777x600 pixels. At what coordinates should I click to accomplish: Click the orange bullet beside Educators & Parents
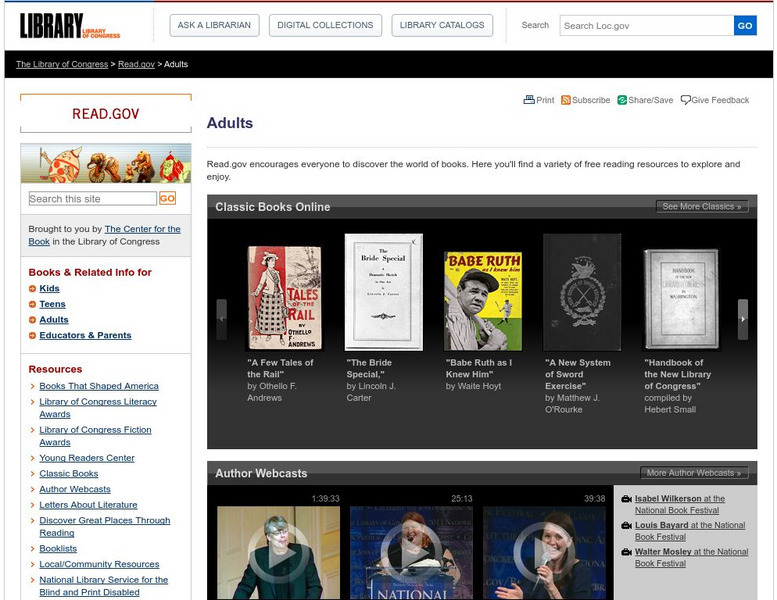tap(32, 335)
